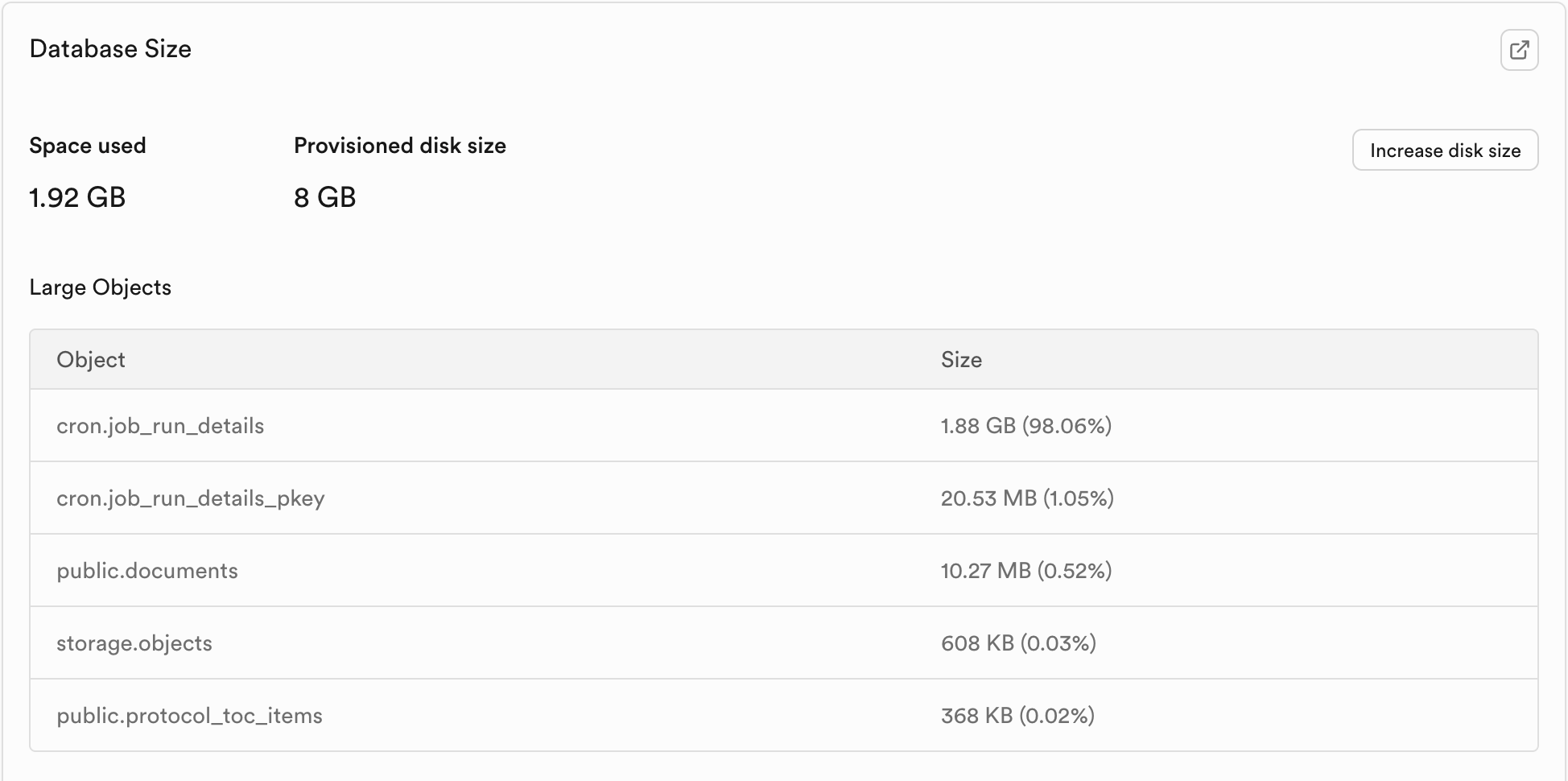Select the cron.job_run_details_pkey object
This screenshot has width=1568, height=781.
[191, 498]
